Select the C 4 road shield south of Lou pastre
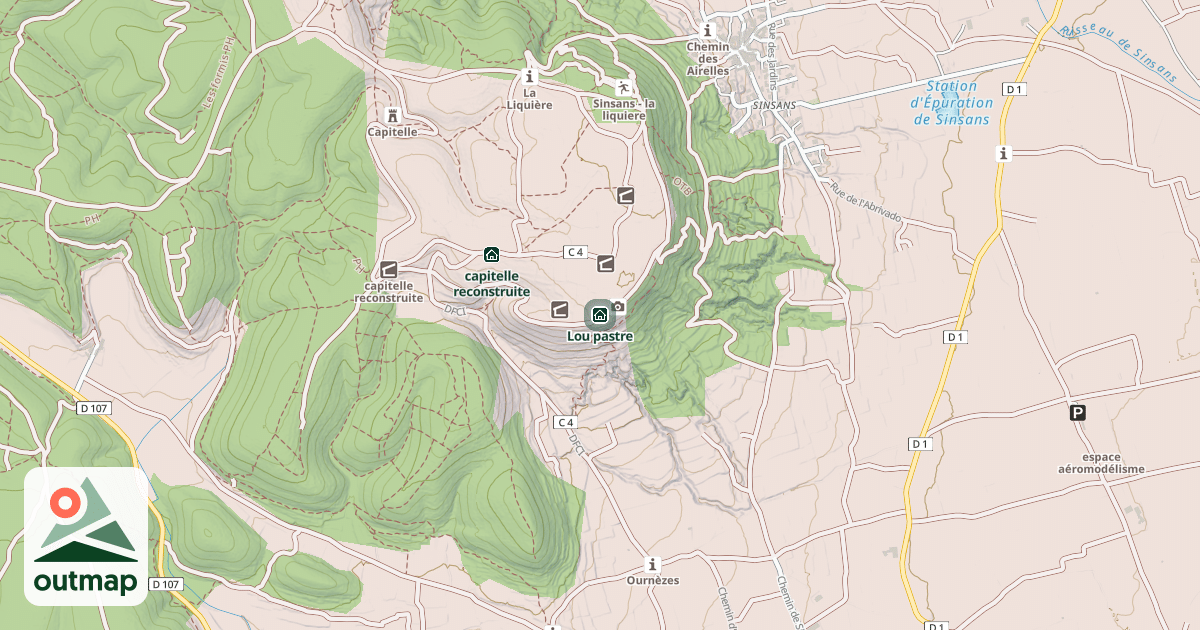1200x630 pixels. [x=565, y=423]
